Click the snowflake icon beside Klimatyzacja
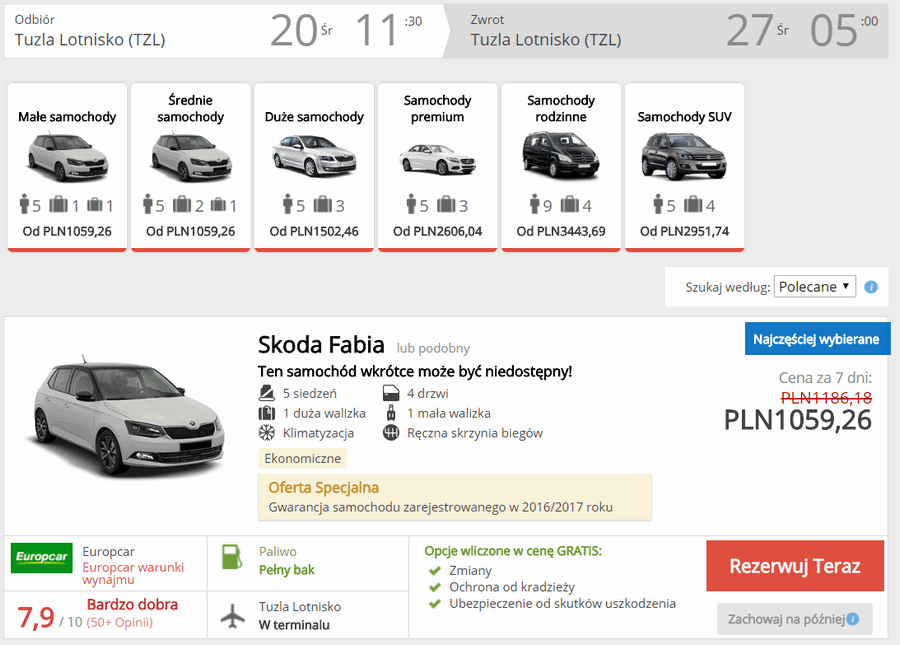Viewport: 900px width, 645px height. (x=267, y=433)
